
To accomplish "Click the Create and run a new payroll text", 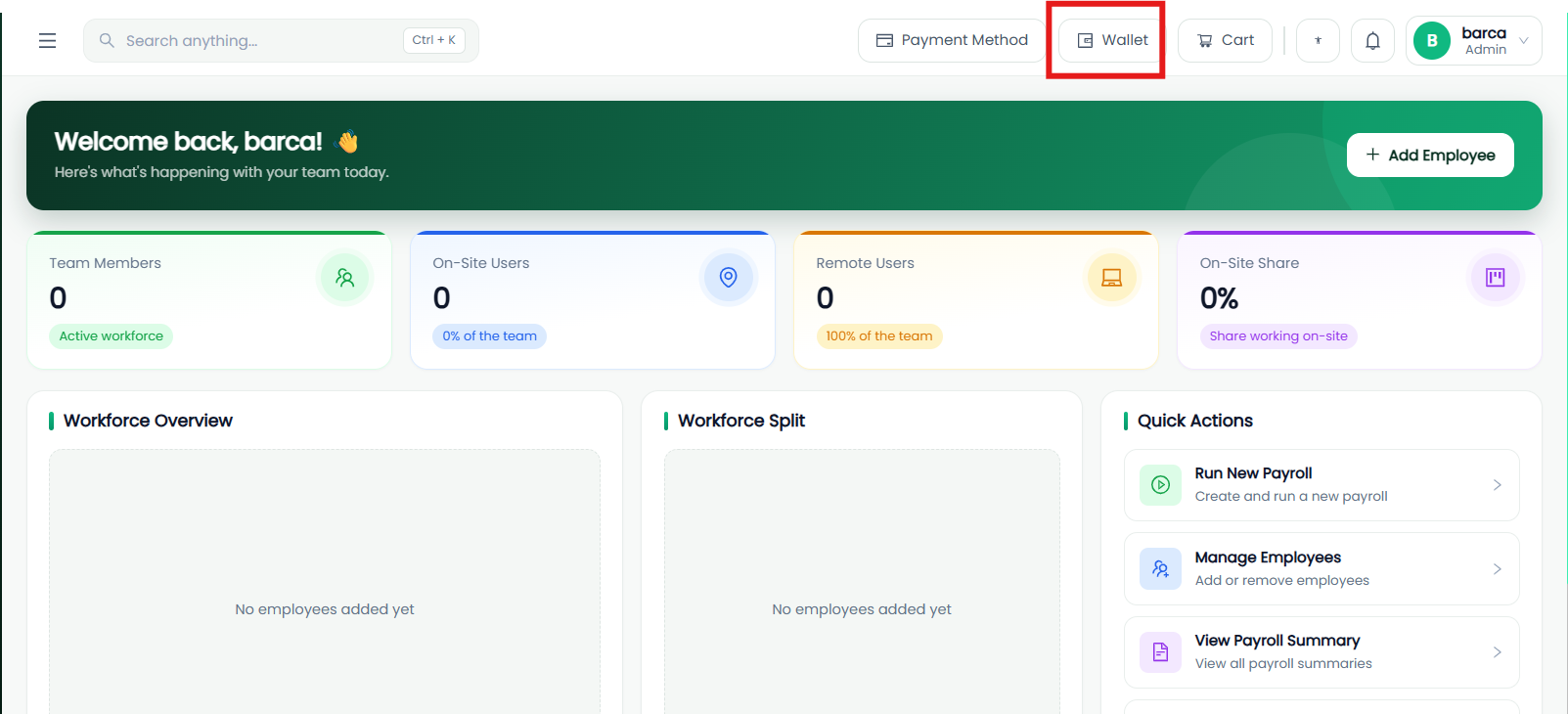I will (1291, 497).
